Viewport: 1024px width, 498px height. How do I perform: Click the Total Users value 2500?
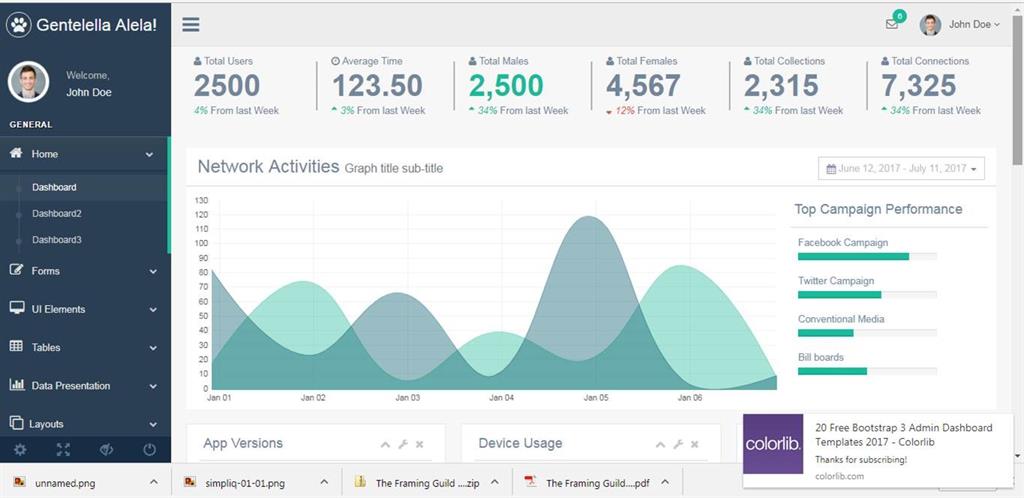227,86
